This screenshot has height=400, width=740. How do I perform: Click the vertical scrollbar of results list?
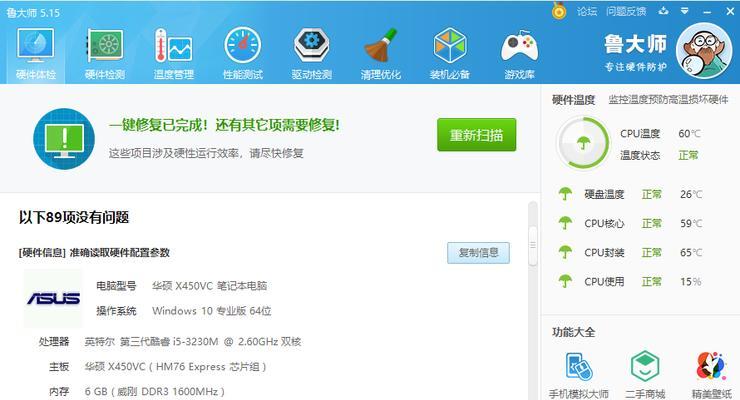coord(533,245)
